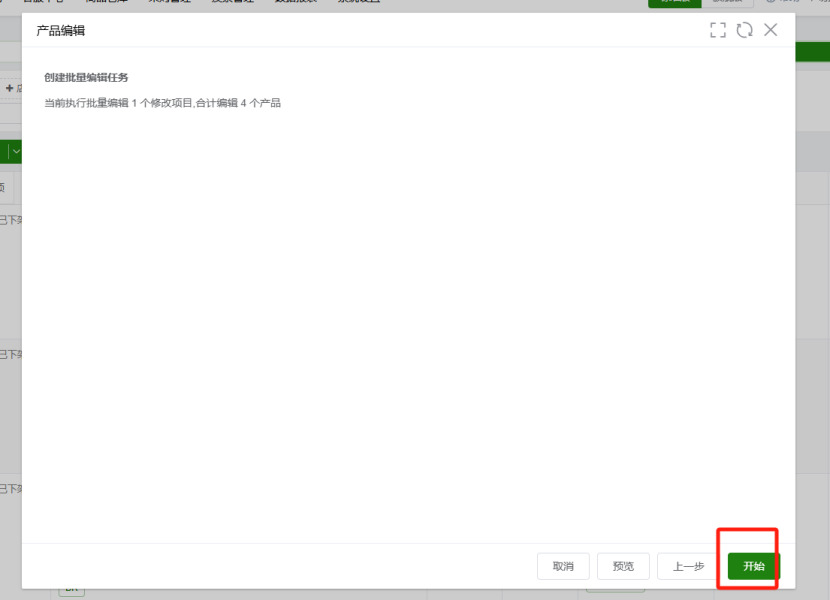This screenshot has height=600, width=830.
Task: Close the 产品编辑 dialog with X
Action: tap(771, 30)
